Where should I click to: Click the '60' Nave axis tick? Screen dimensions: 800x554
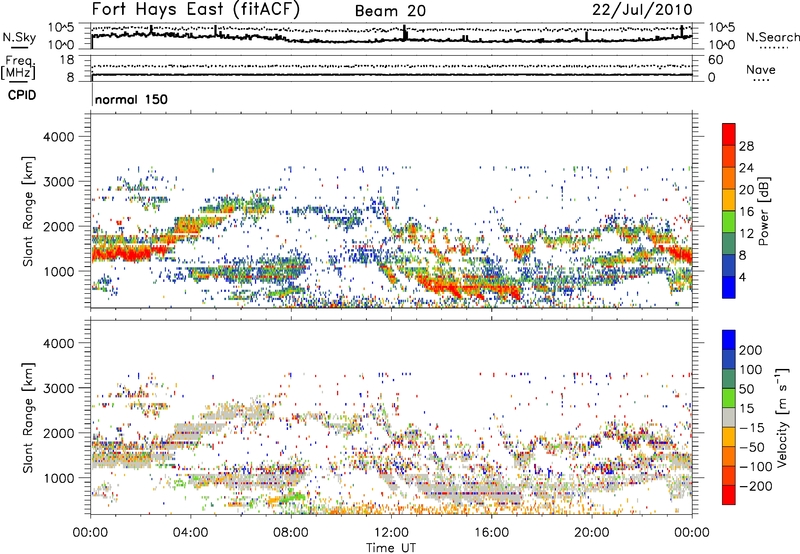(715, 60)
